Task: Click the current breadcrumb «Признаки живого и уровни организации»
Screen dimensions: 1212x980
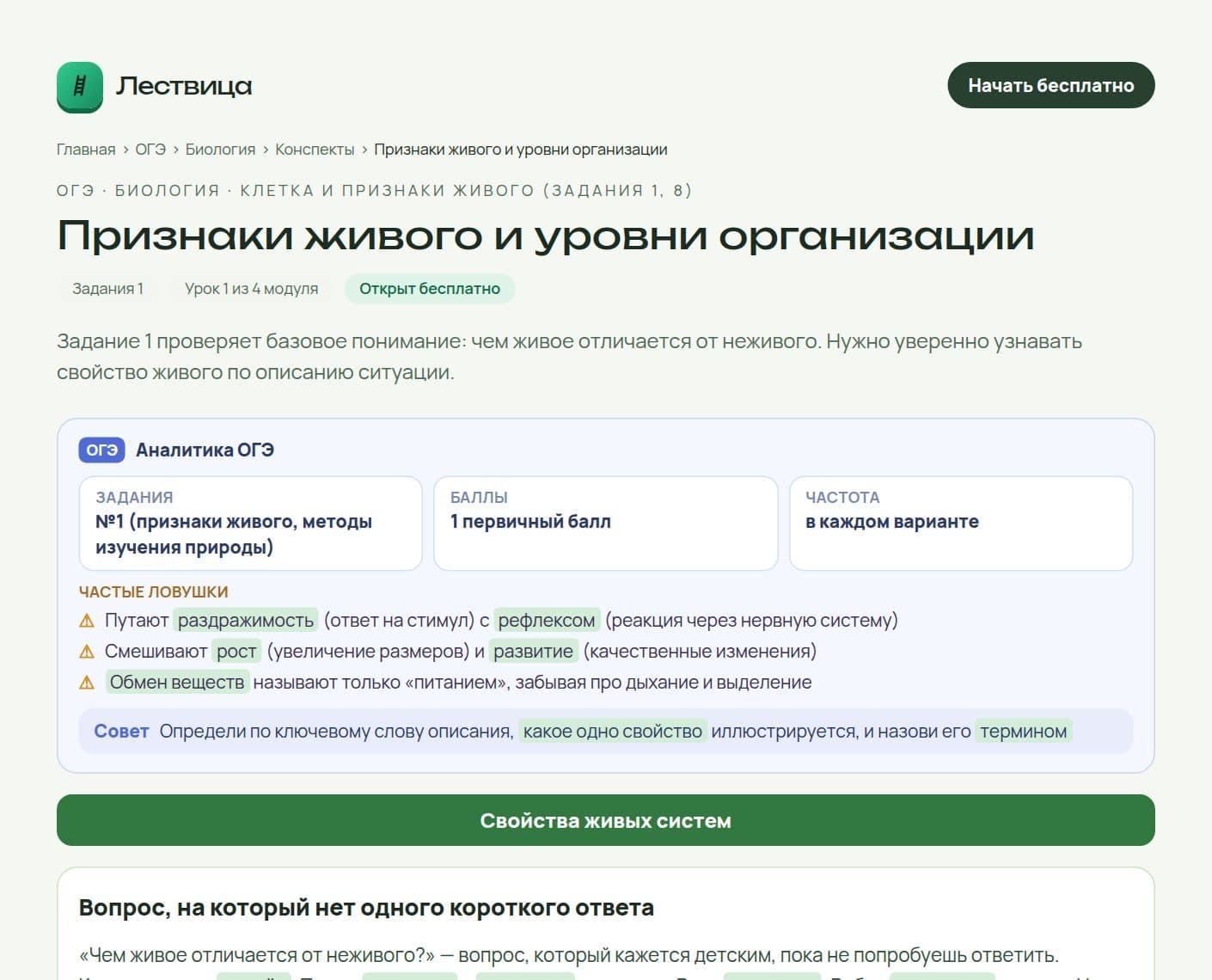Action: 521,150
